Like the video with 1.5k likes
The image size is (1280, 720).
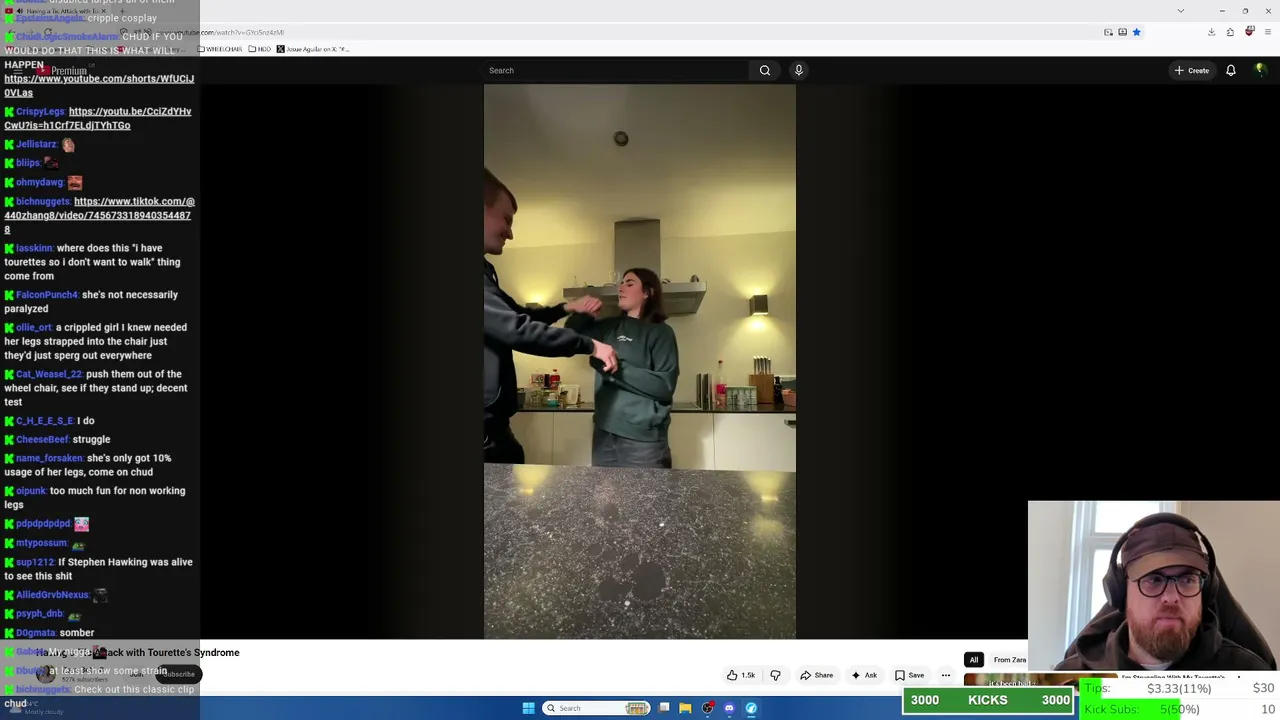click(x=741, y=675)
